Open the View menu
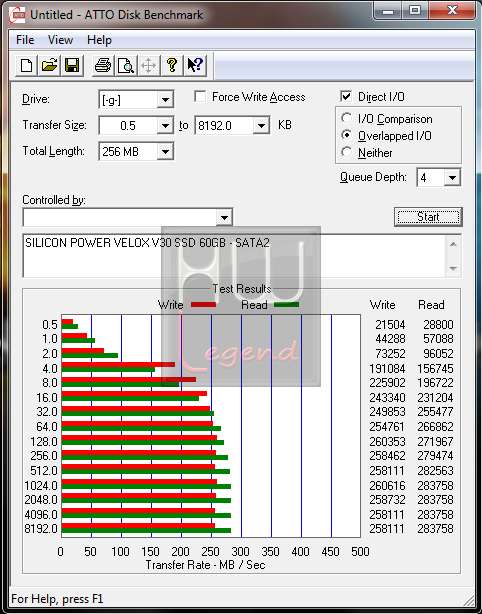482x614 pixels. pos(60,40)
